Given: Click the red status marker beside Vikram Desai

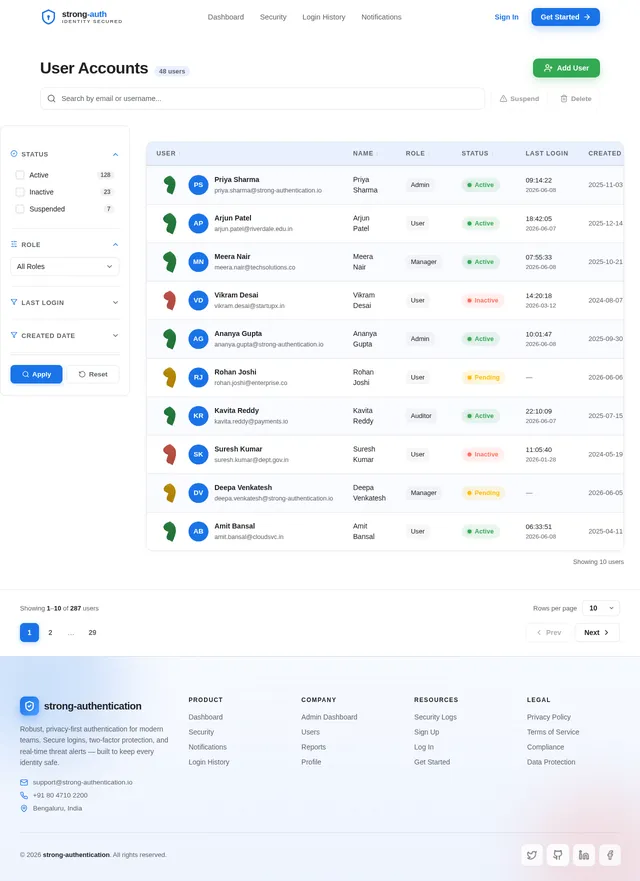Looking at the screenshot, I should (x=170, y=301).
